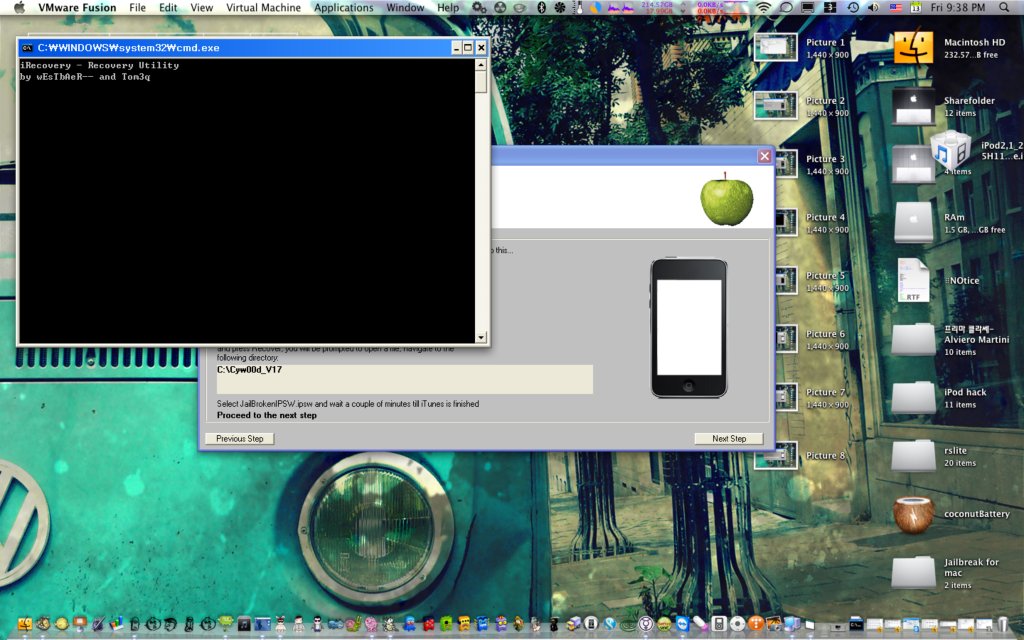This screenshot has height=640, width=1024.
Task: Click the calendar menu bar icon
Action: pyautogui.click(x=916, y=8)
